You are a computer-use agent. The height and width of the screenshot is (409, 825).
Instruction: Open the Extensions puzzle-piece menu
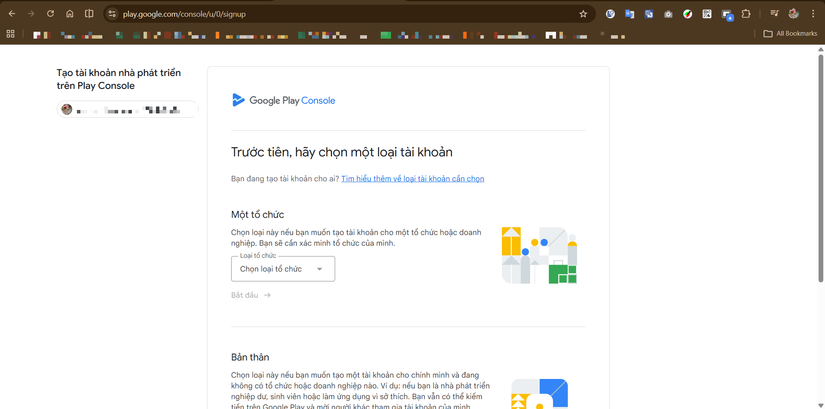[746, 14]
